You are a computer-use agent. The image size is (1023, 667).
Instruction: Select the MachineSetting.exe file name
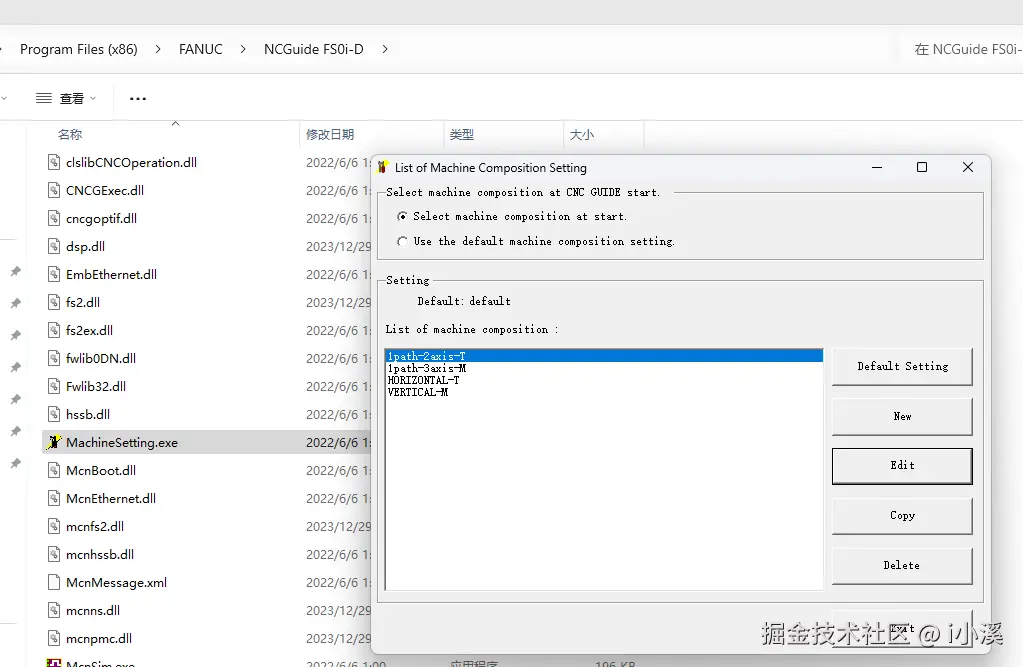point(122,442)
